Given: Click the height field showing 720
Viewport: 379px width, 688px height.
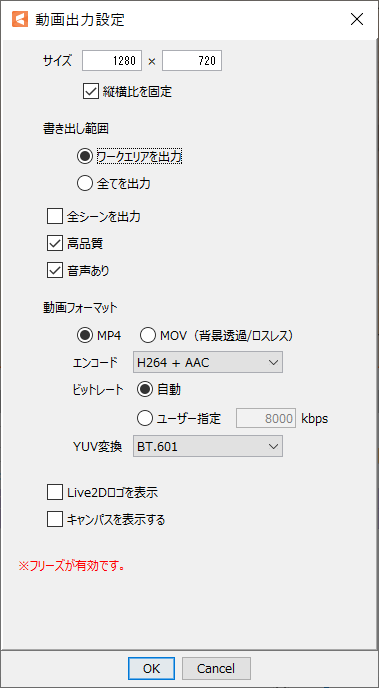Looking at the screenshot, I should coord(192,61).
